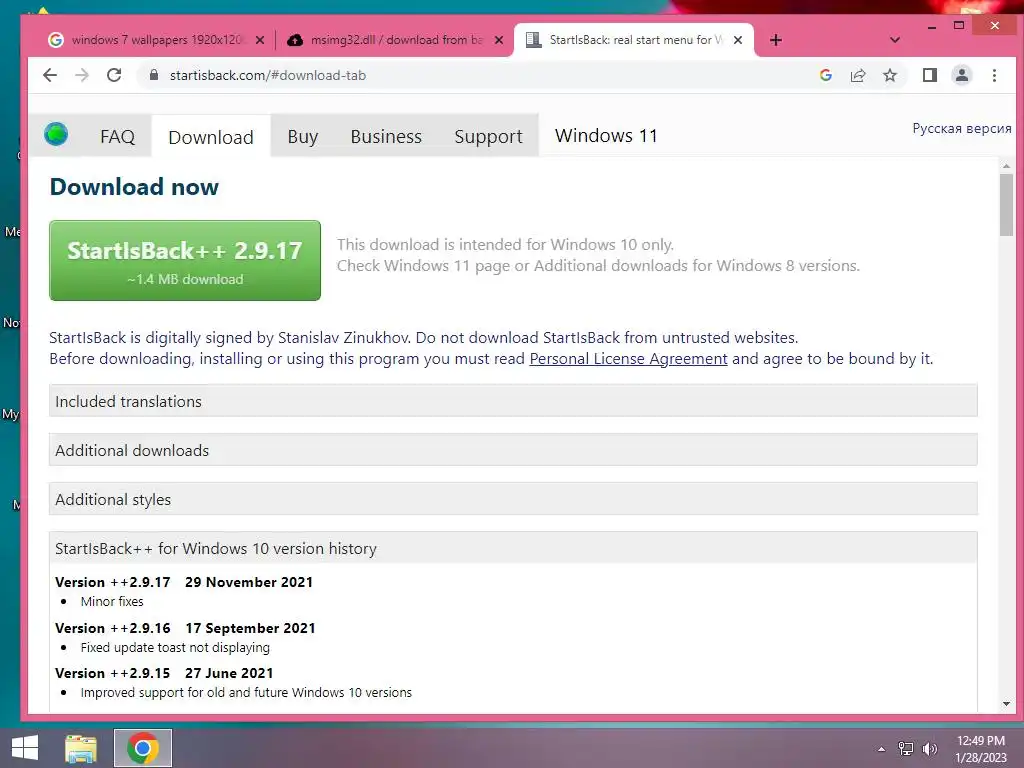Collapse the Windows 10 version history section
Viewport: 1024px width, 768px height.
click(513, 548)
